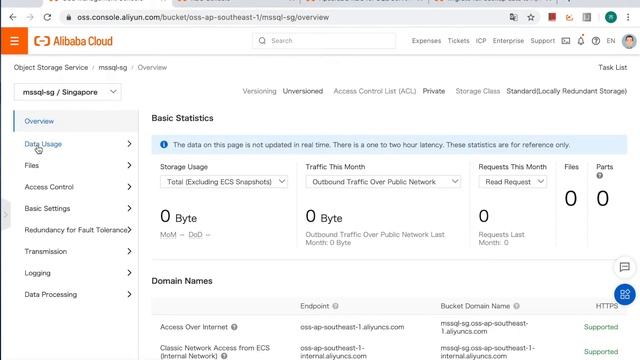Image resolution: width=640 pixels, height=360 pixels.
Task: Open the reading list extension icon
Action: 587,17
